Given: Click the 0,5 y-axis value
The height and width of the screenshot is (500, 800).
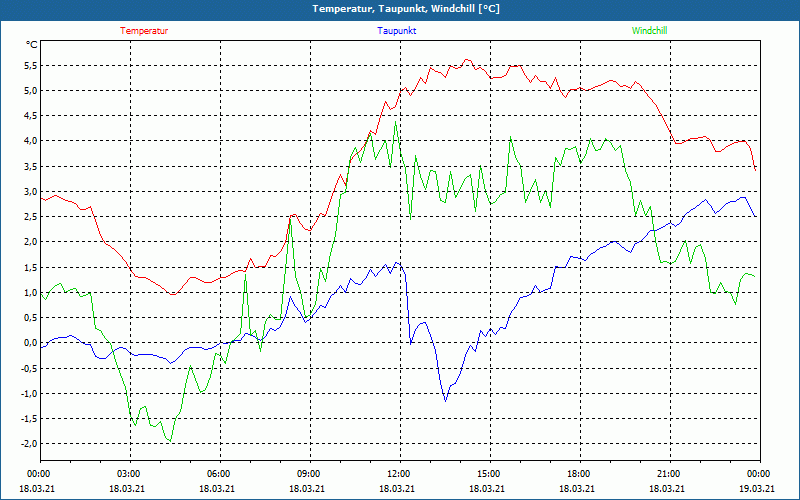Looking at the screenshot, I should tap(31, 317).
